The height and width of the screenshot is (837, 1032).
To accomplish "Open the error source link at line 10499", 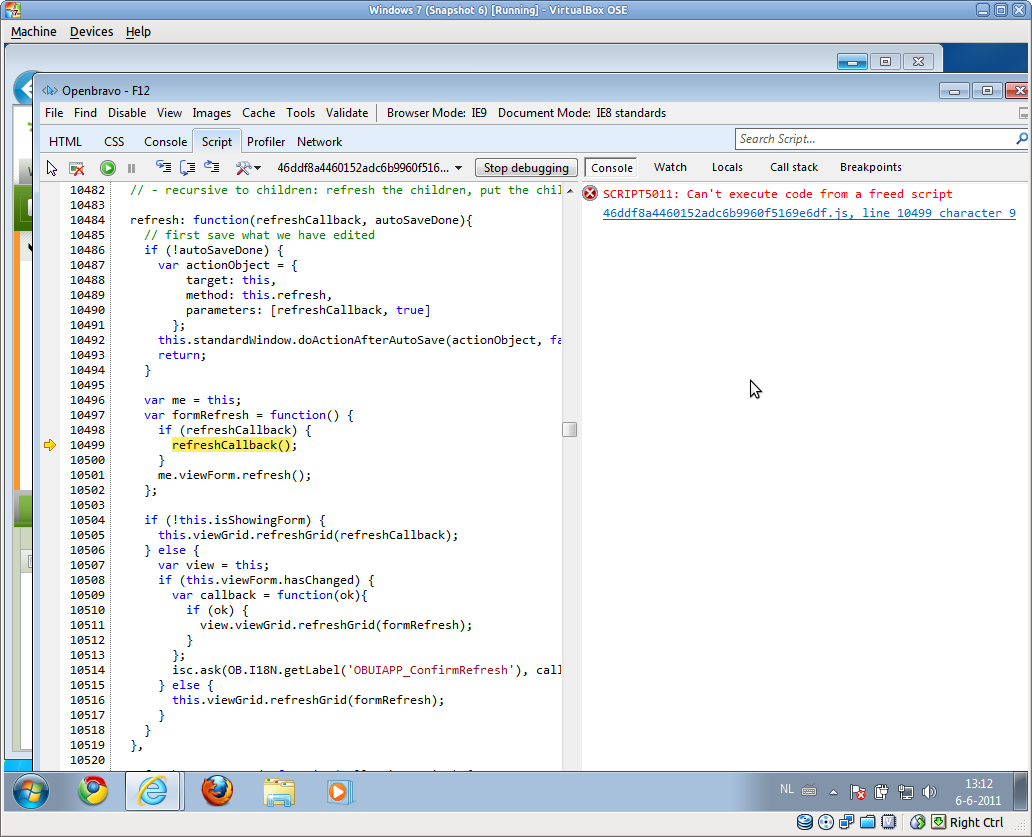I will tap(808, 213).
